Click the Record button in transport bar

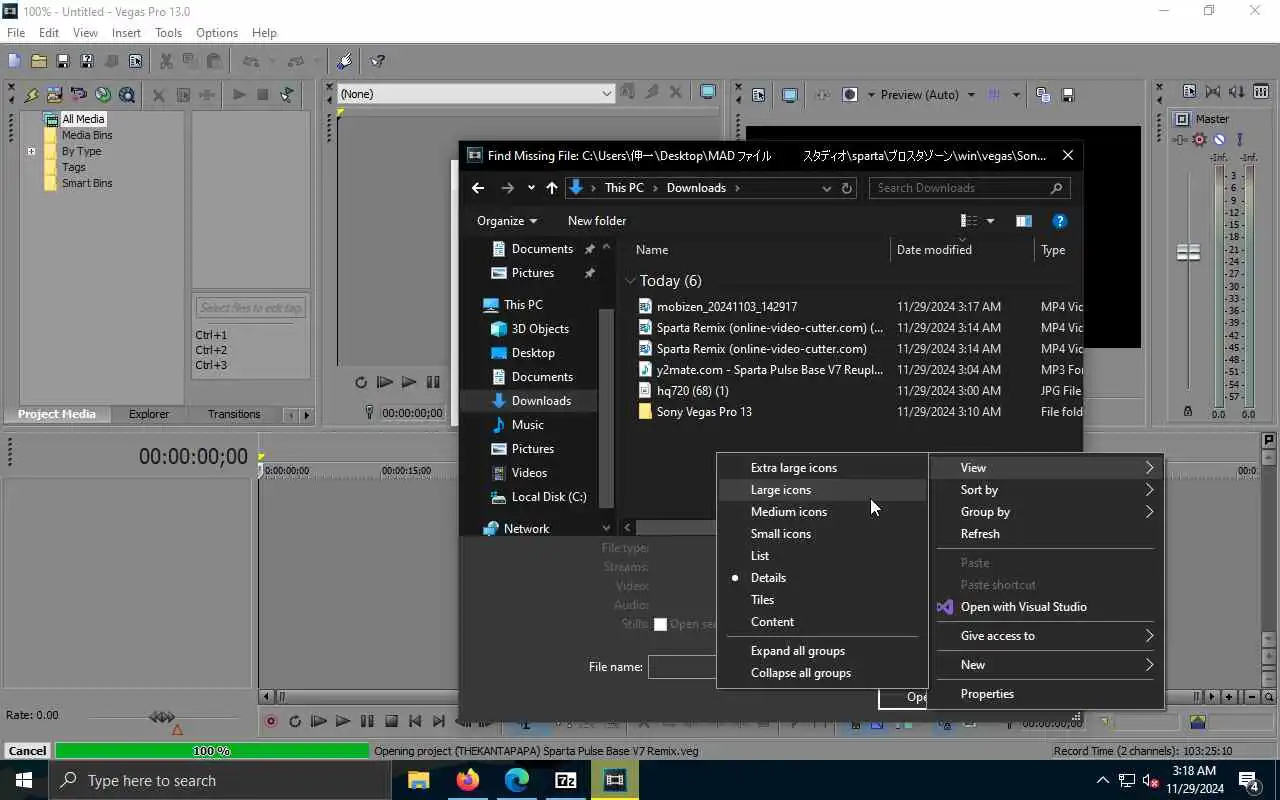(x=270, y=721)
